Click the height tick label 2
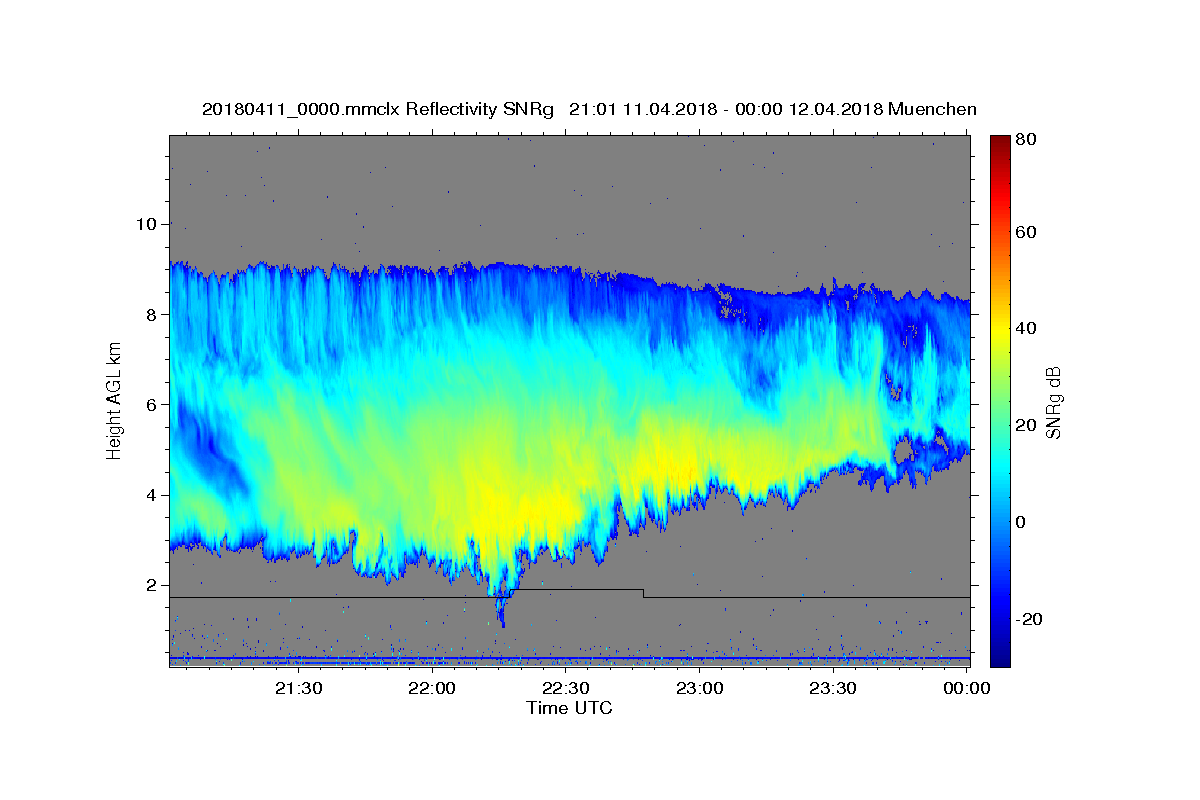 pyautogui.click(x=153, y=585)
